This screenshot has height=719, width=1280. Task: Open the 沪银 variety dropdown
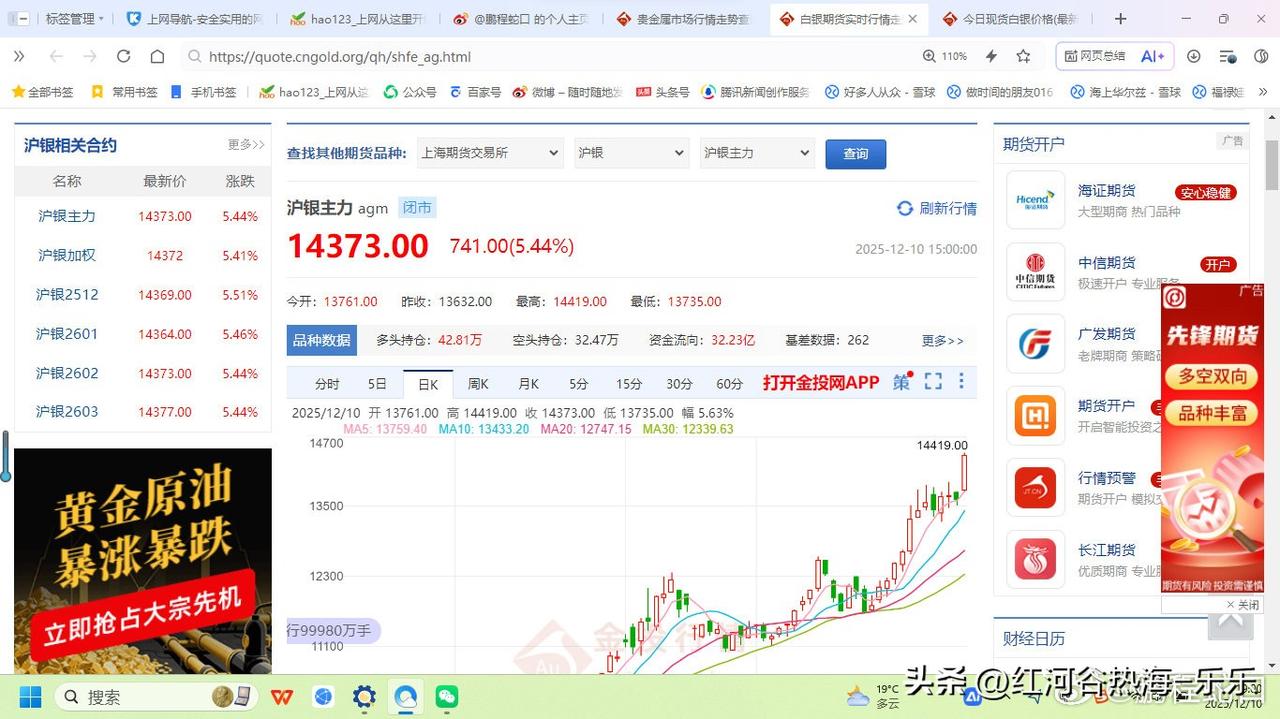click(x=630, y=153)
